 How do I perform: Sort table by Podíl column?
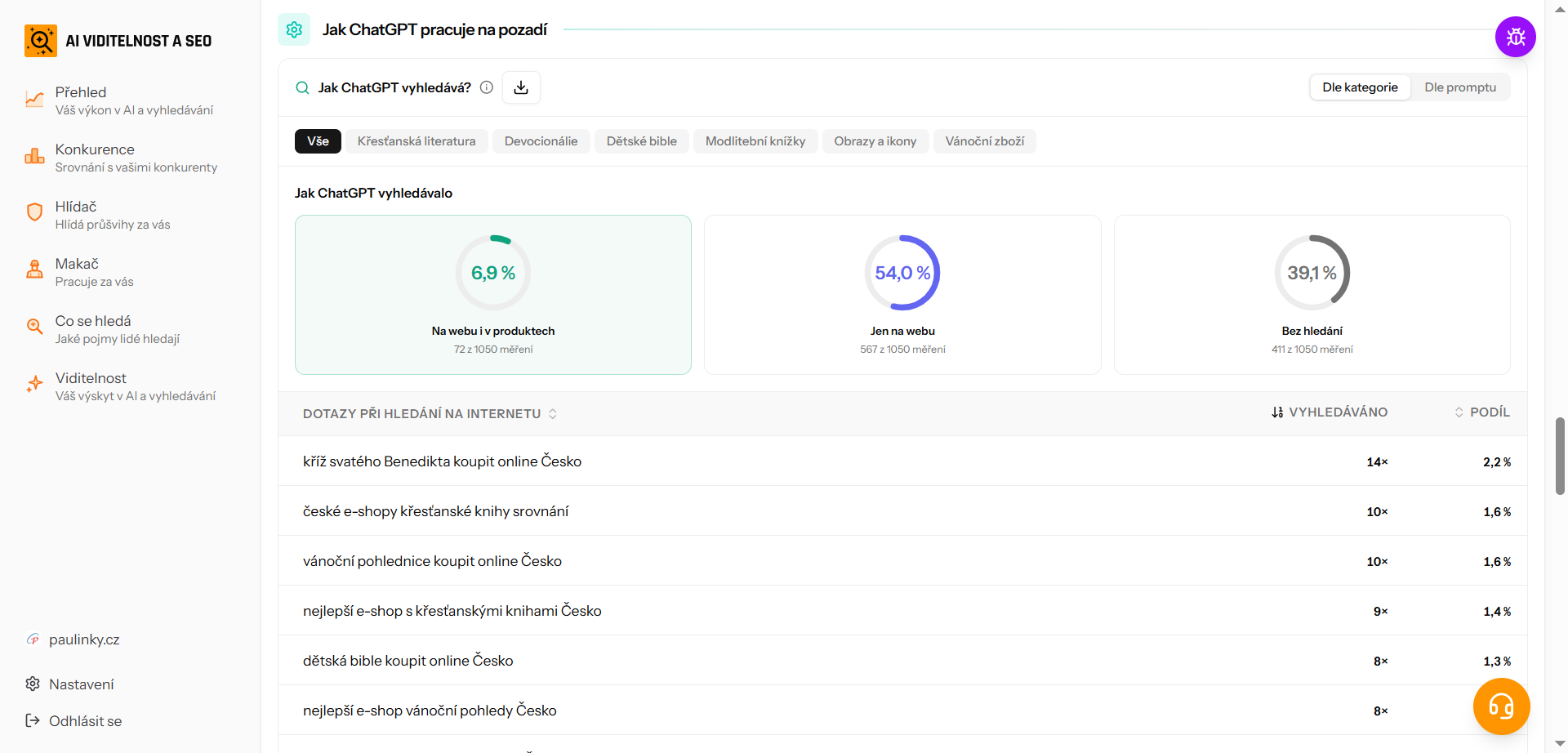pyautogui.click(x=1482, y=412)
